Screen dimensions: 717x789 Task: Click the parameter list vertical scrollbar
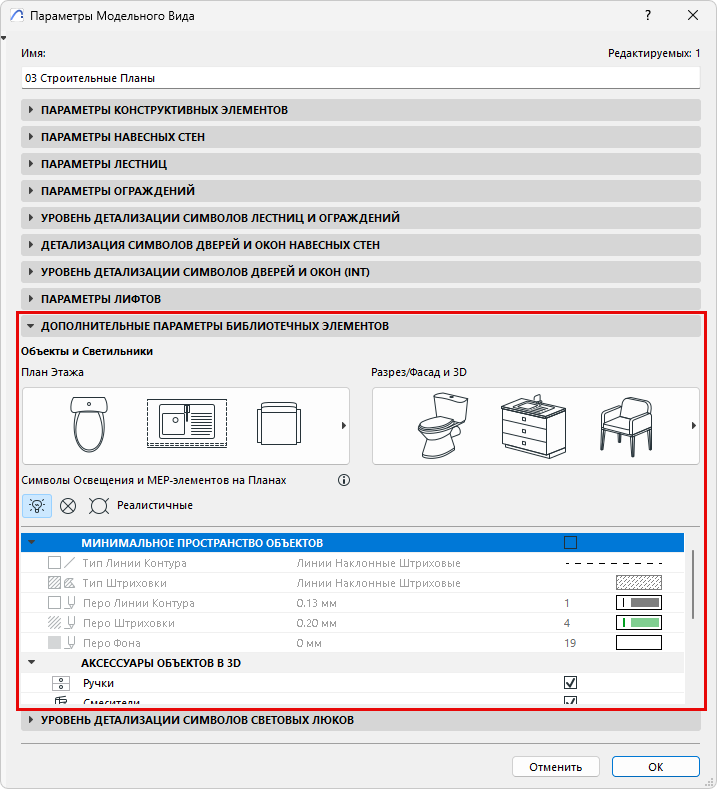[692, 584]
